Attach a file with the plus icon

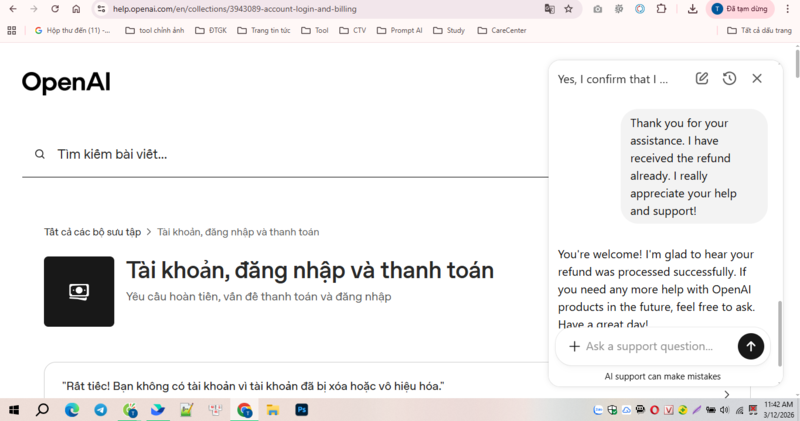point(574,346)
